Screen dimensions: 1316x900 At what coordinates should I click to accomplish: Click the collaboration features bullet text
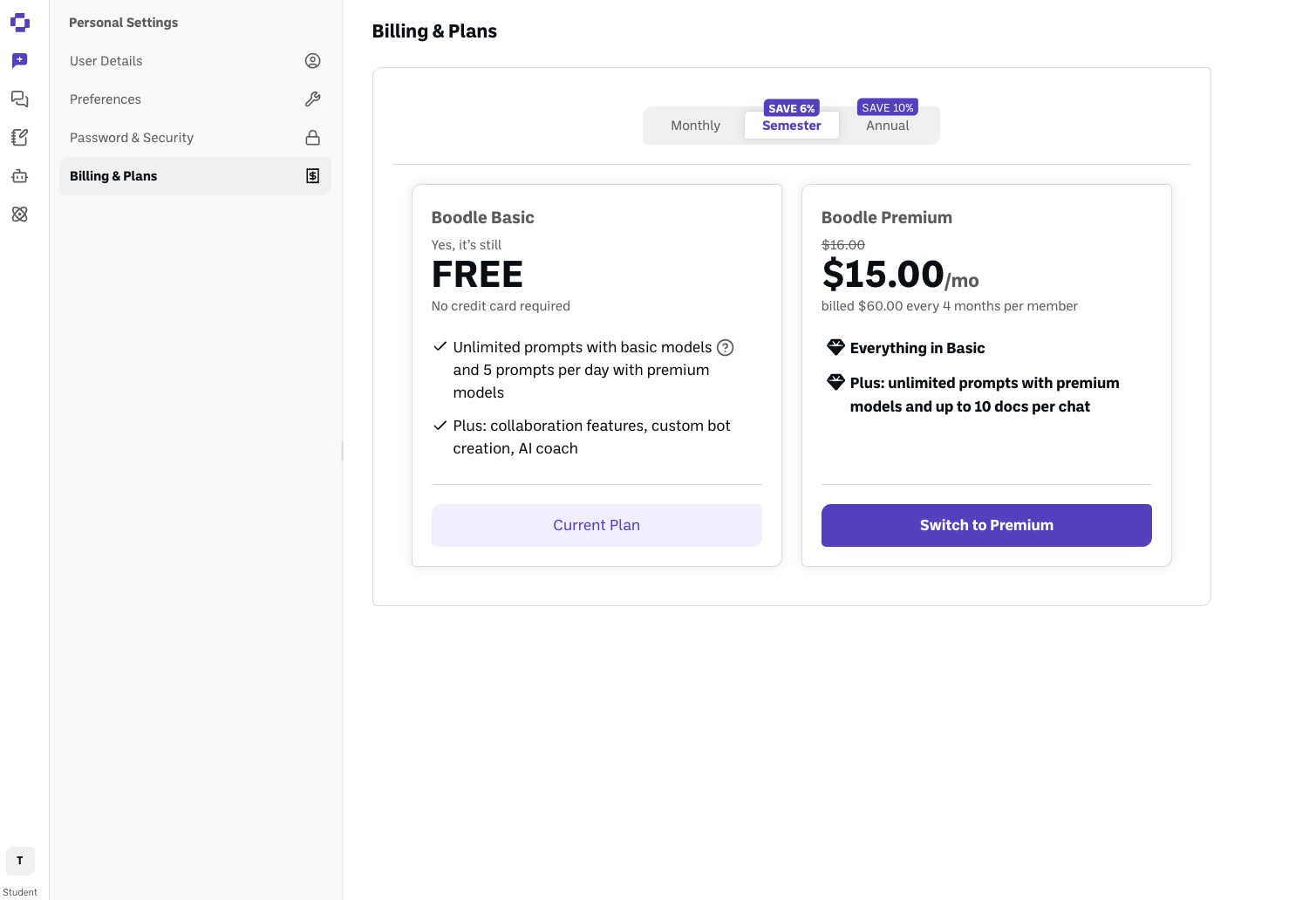click(x=591, y=437)
